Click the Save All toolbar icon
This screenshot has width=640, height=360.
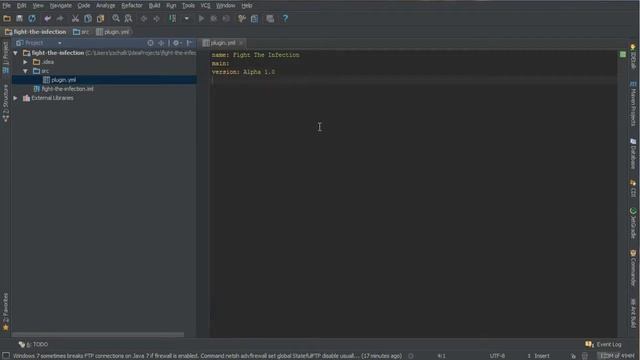[x=19, y=18]
